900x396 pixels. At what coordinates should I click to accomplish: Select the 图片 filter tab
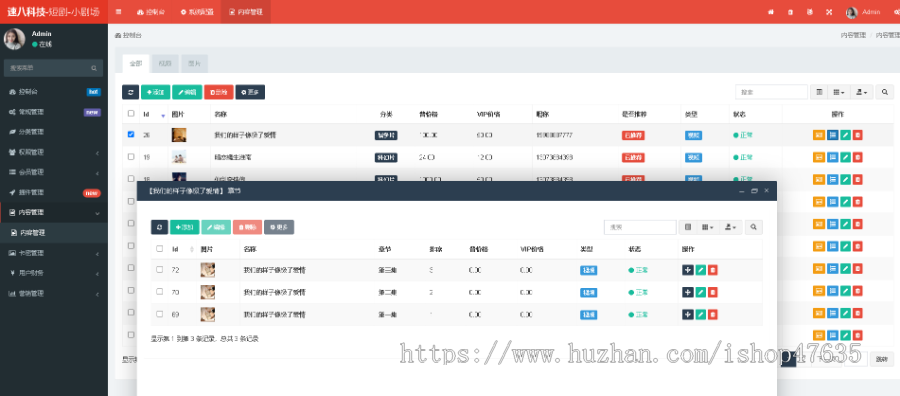(194, 64)
